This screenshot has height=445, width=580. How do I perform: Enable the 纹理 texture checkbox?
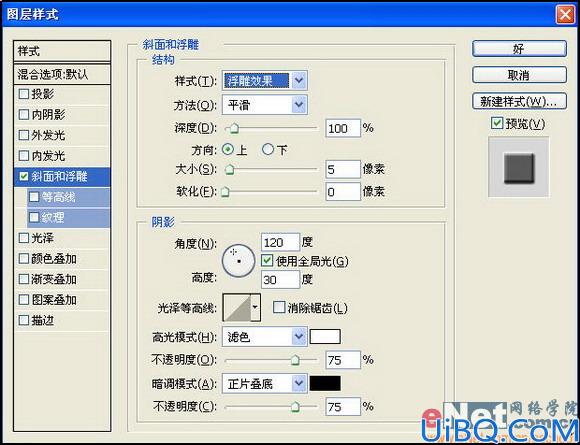pos(34,218)
